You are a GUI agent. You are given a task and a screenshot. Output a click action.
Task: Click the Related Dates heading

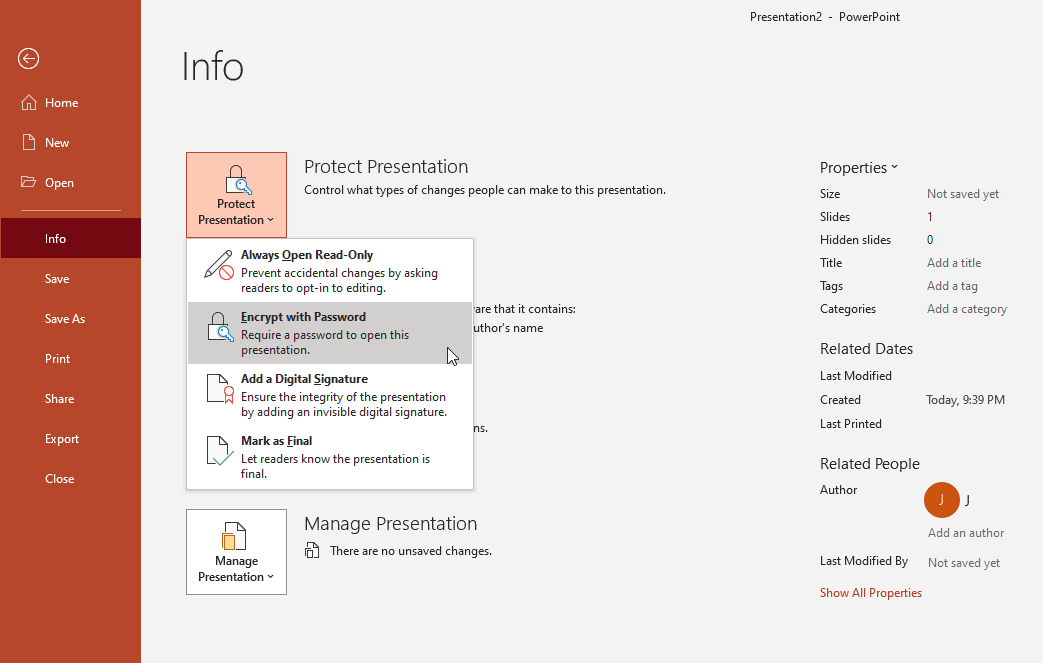[866, 348]
